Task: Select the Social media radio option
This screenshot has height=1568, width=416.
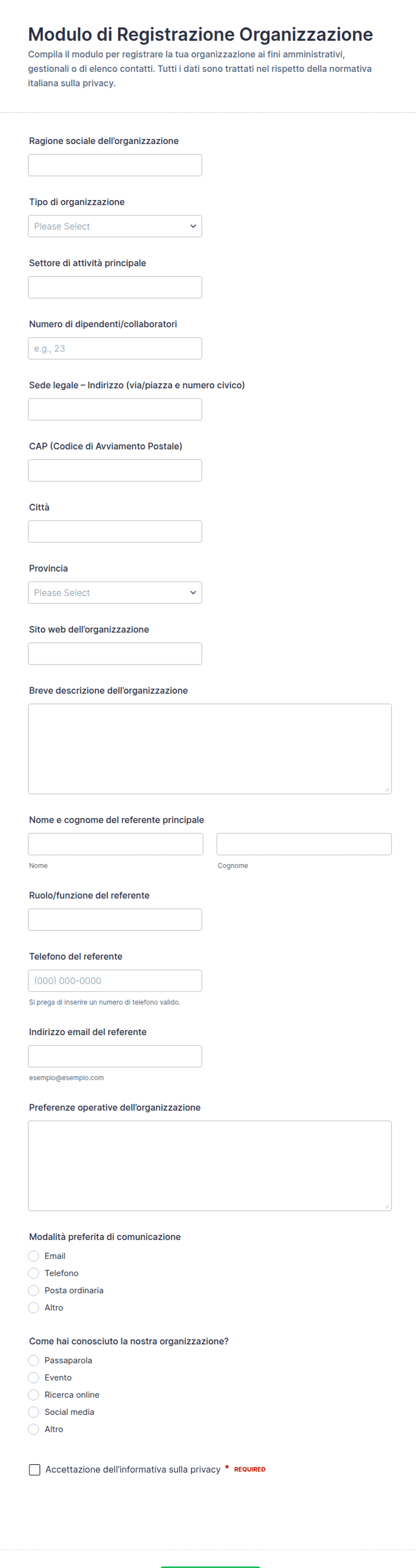Action: tap(34, 1412)
